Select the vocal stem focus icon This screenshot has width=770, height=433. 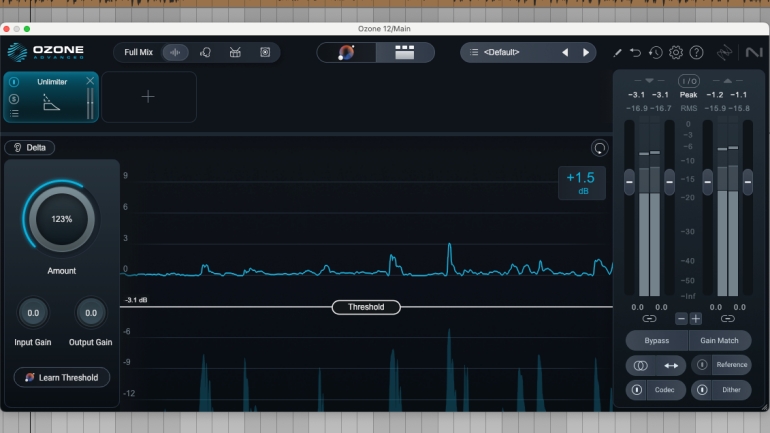[x=205, y=52]
